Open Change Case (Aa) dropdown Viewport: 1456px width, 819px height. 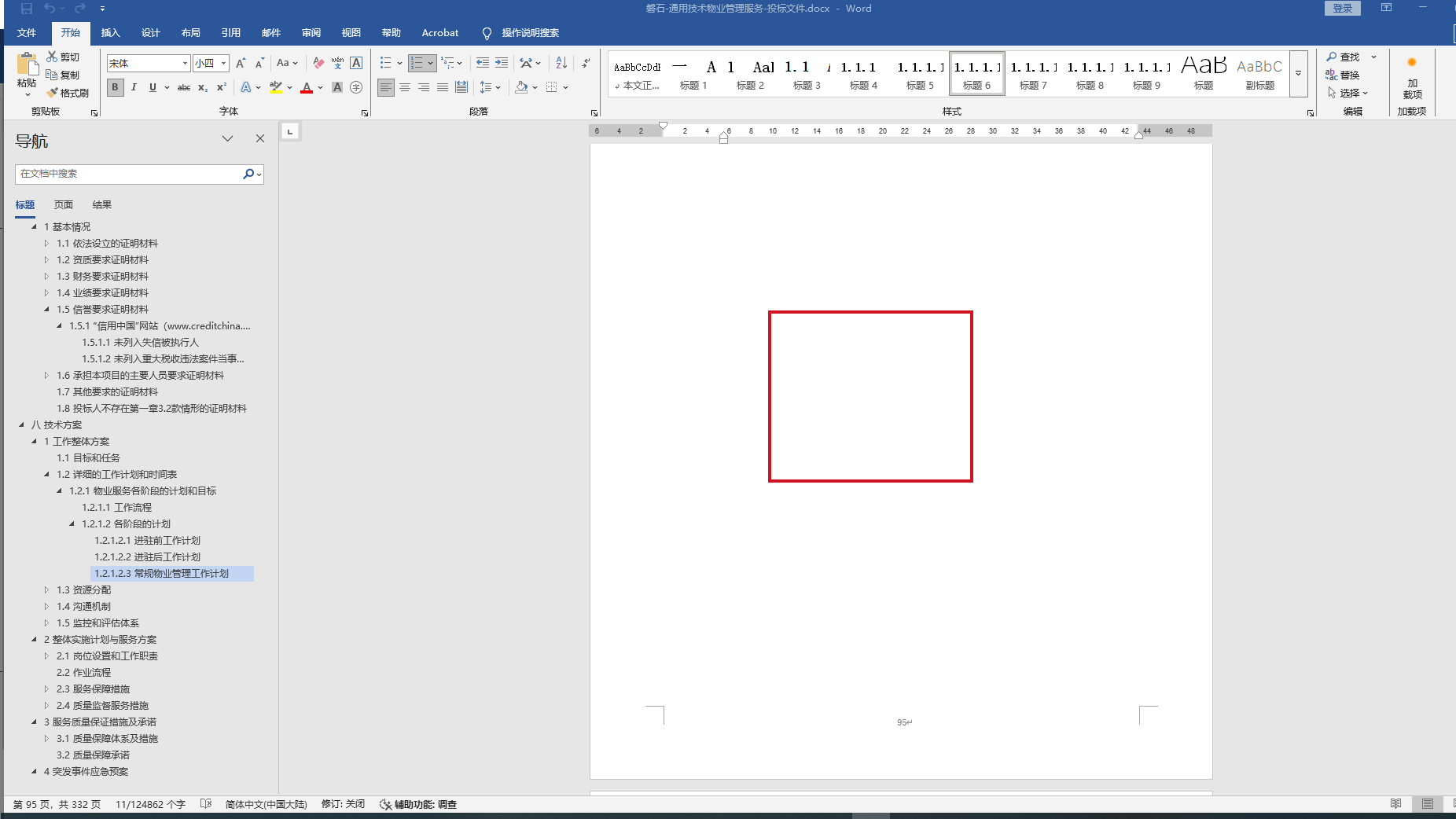286,63
